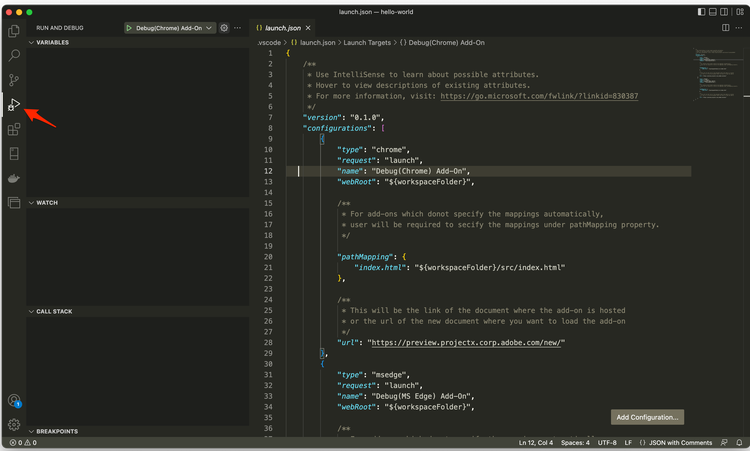Image resolution: width=750 pixels, height=451 pixels.
Task: Click UTF-8 encoding status item
Action: point(607,443)
